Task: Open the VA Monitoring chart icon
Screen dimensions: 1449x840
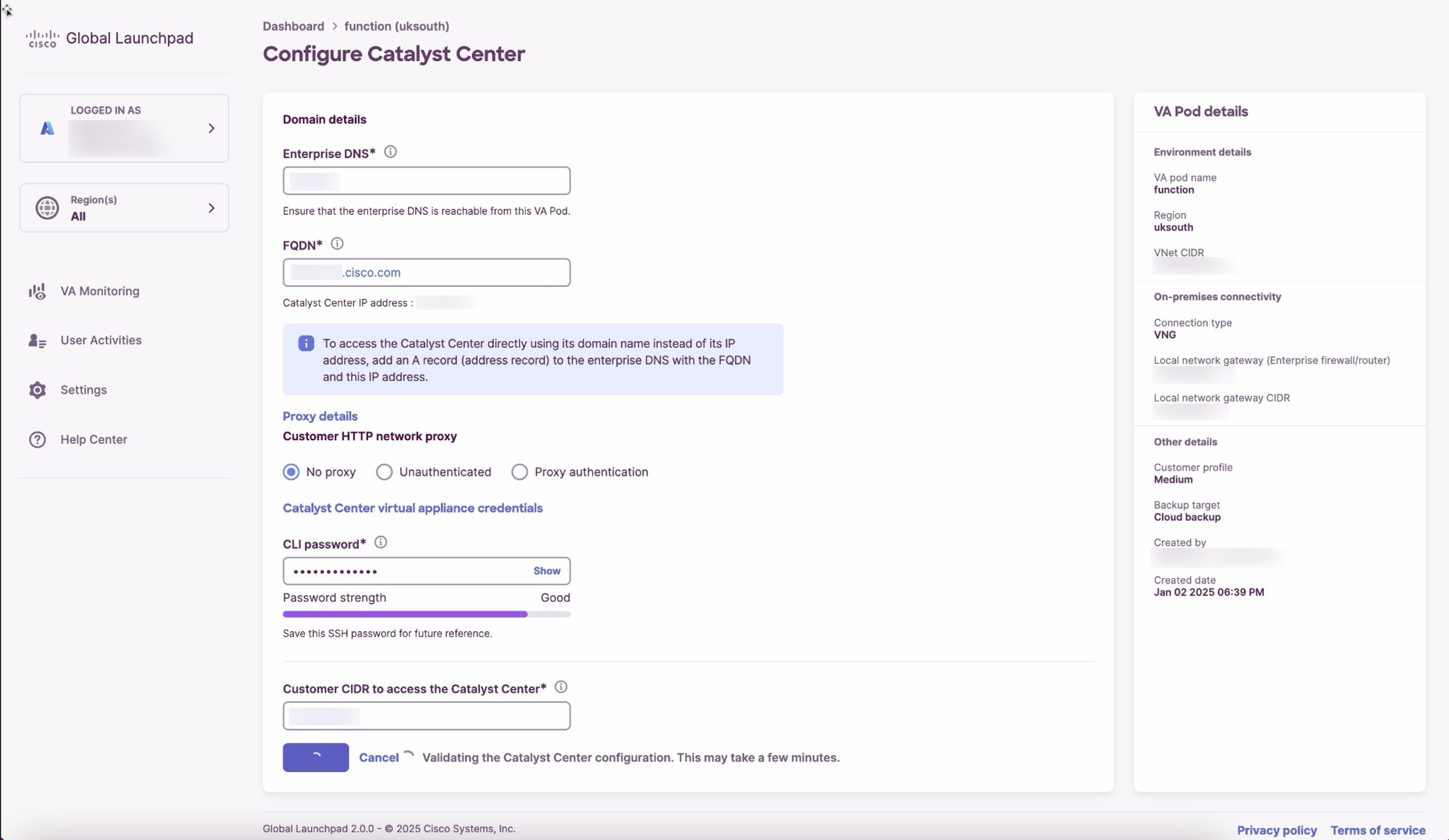Action: [x=37, y=292]
